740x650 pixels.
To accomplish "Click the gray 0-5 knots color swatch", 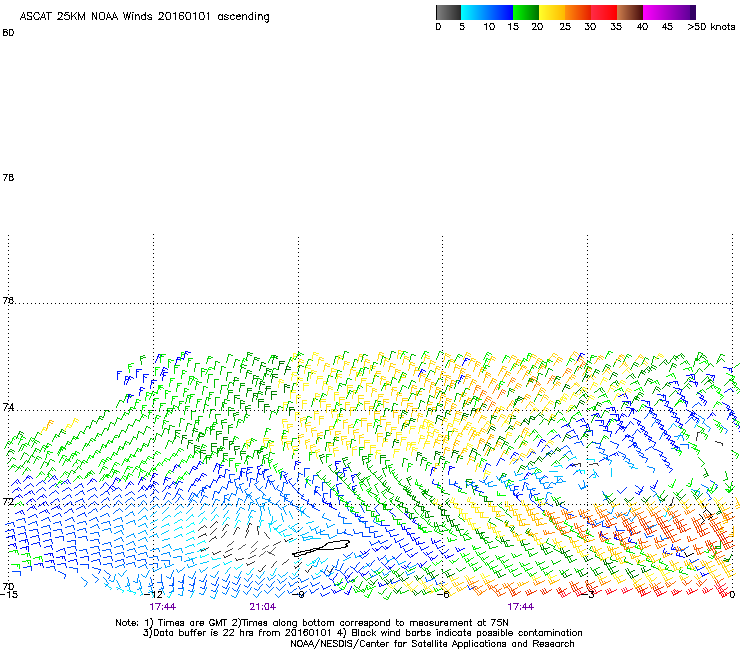I will 448,12.
